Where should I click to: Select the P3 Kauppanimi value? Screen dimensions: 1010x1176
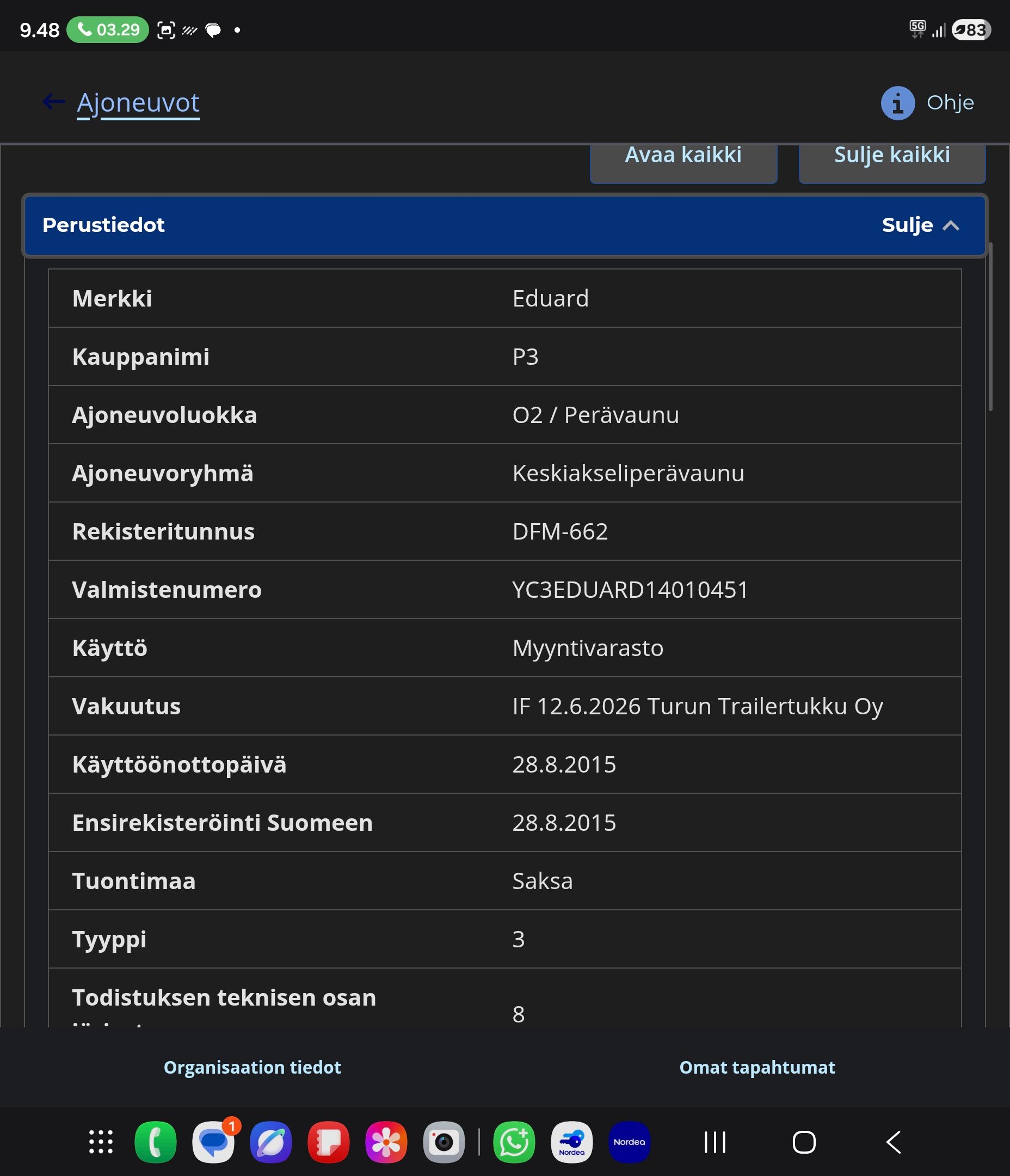(x=526, y=357)
